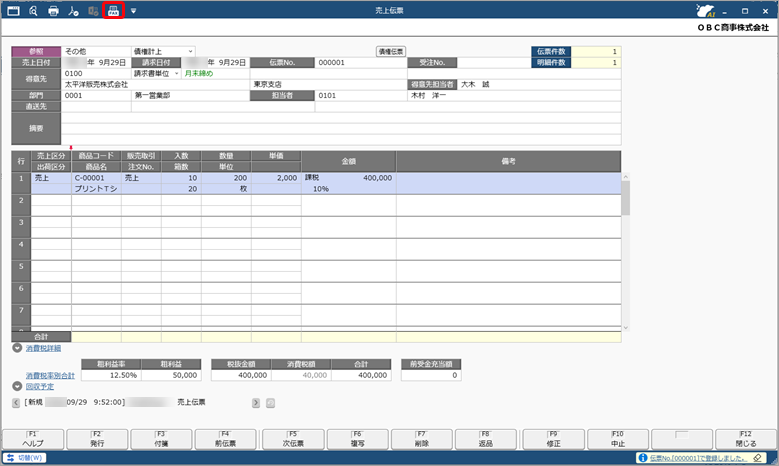Click the 摘要 first line field
Viewport: 779px width, 466px height.
[341, 117]
